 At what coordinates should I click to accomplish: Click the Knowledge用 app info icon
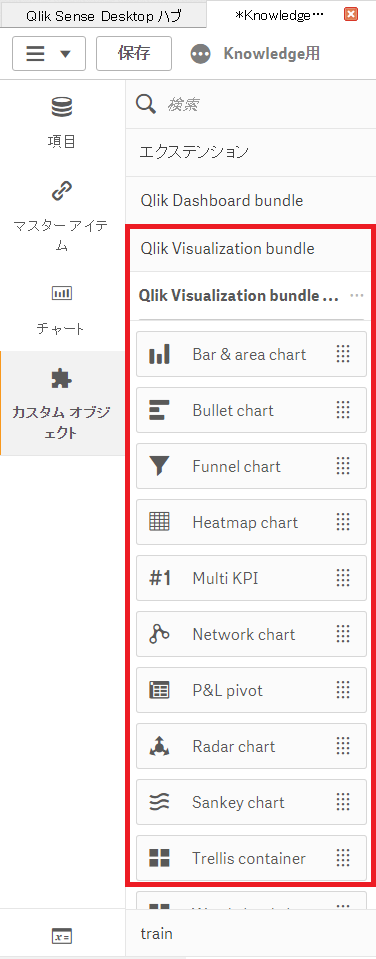tap(201, 54)
